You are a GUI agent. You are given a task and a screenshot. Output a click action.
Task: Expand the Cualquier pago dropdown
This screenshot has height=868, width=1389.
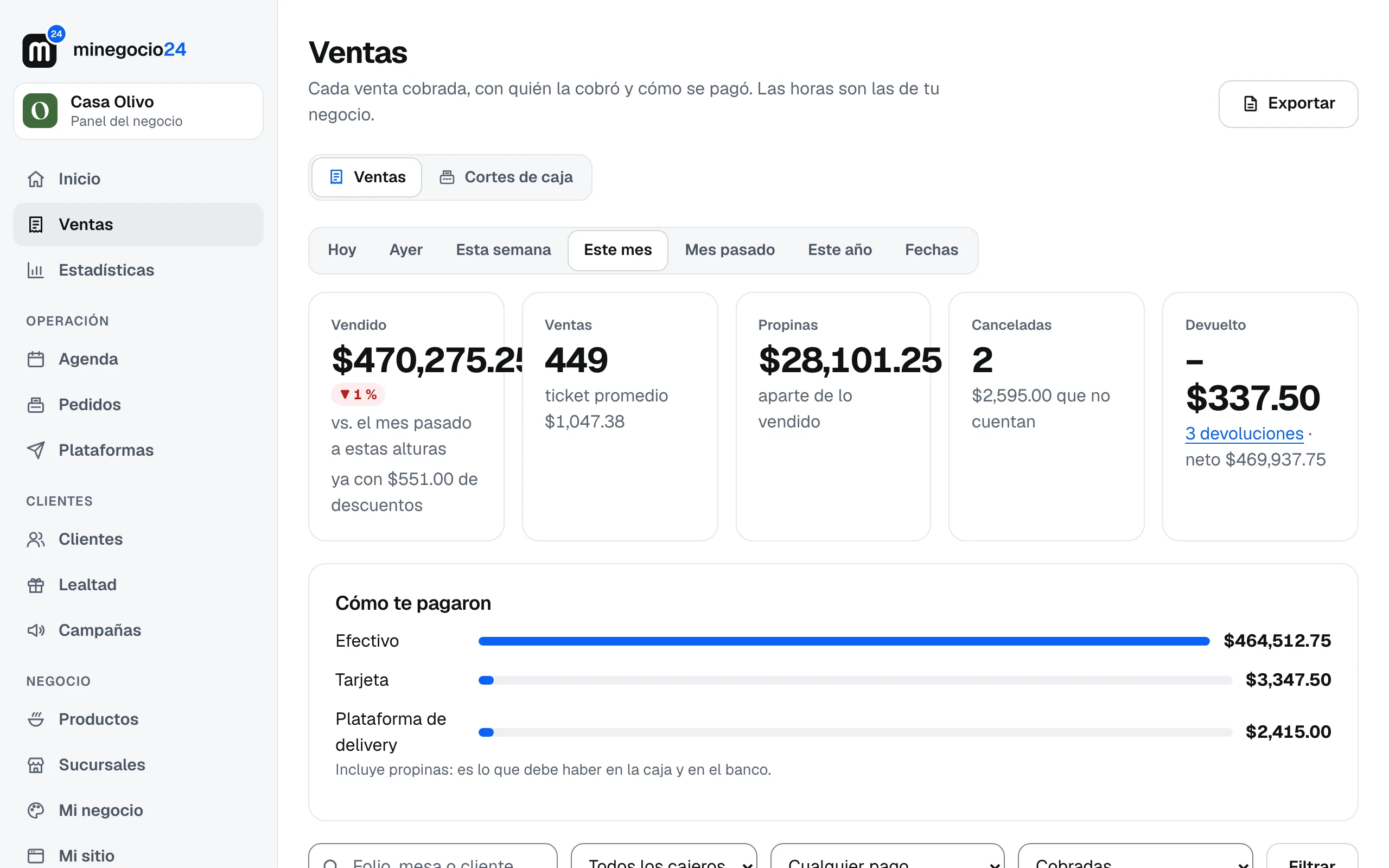pos(887,857)
